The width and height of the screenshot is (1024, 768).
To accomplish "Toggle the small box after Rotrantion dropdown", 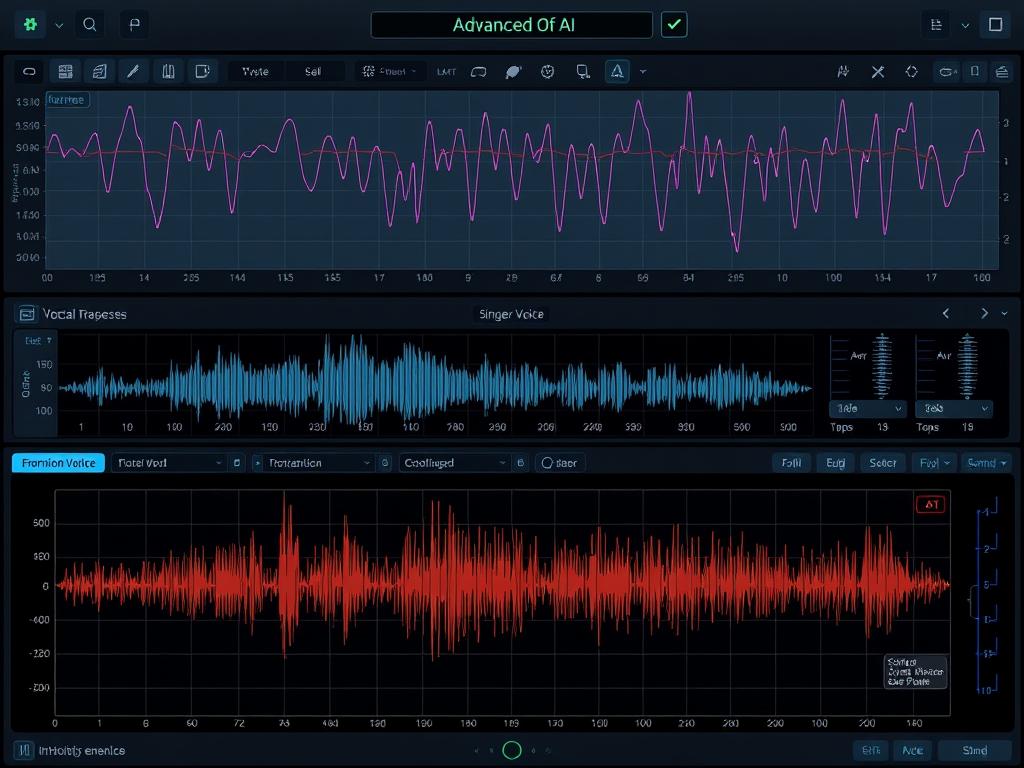I will pyautogui.click(x=385, y=463).
